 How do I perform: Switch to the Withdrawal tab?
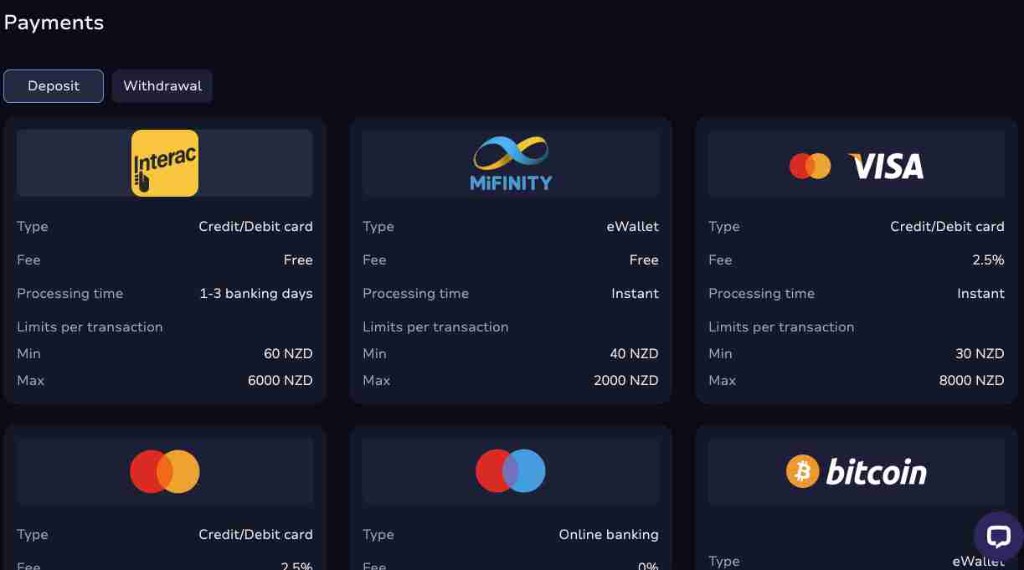pos(162,86)
